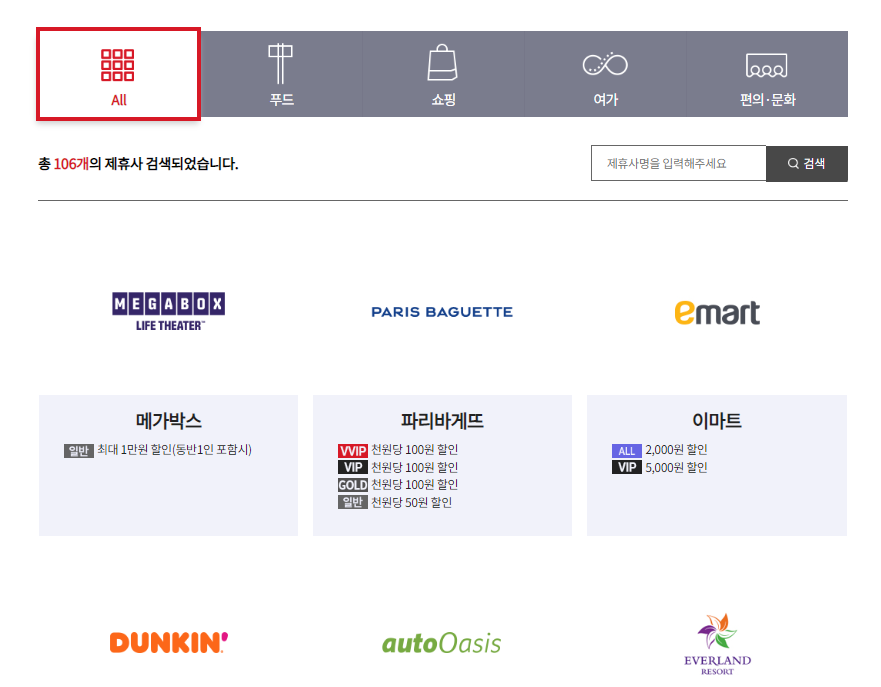Viewport: 881px width, 687px height.
Task: Switch to the 여가 tab label
Action: tap(606, 99)
